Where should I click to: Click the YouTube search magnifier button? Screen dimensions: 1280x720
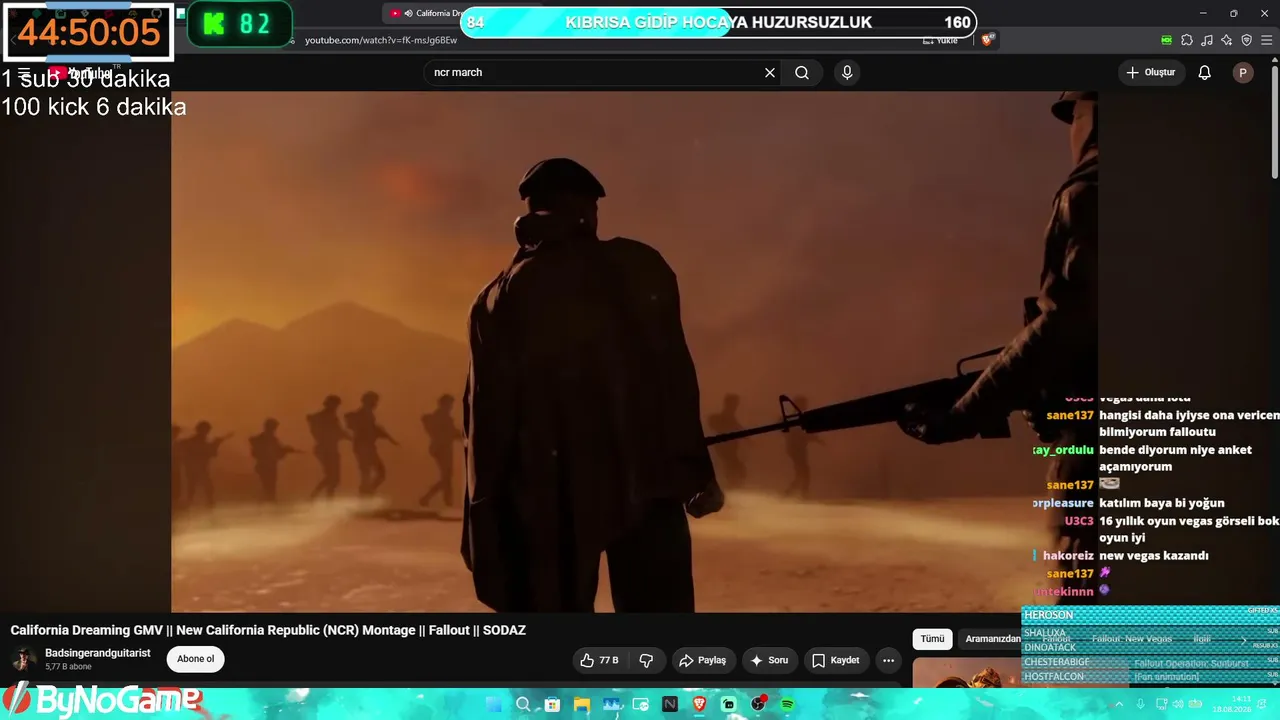tap(802, 73)
